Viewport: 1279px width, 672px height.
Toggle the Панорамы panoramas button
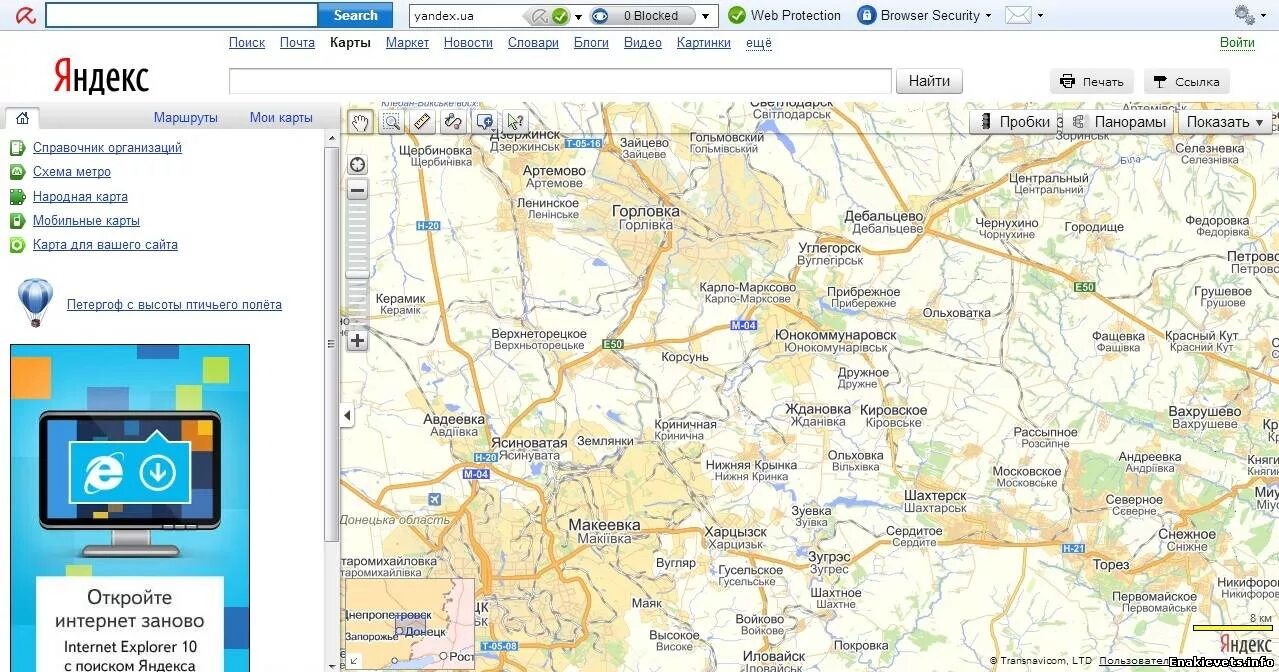click(x=1118, y=122)
